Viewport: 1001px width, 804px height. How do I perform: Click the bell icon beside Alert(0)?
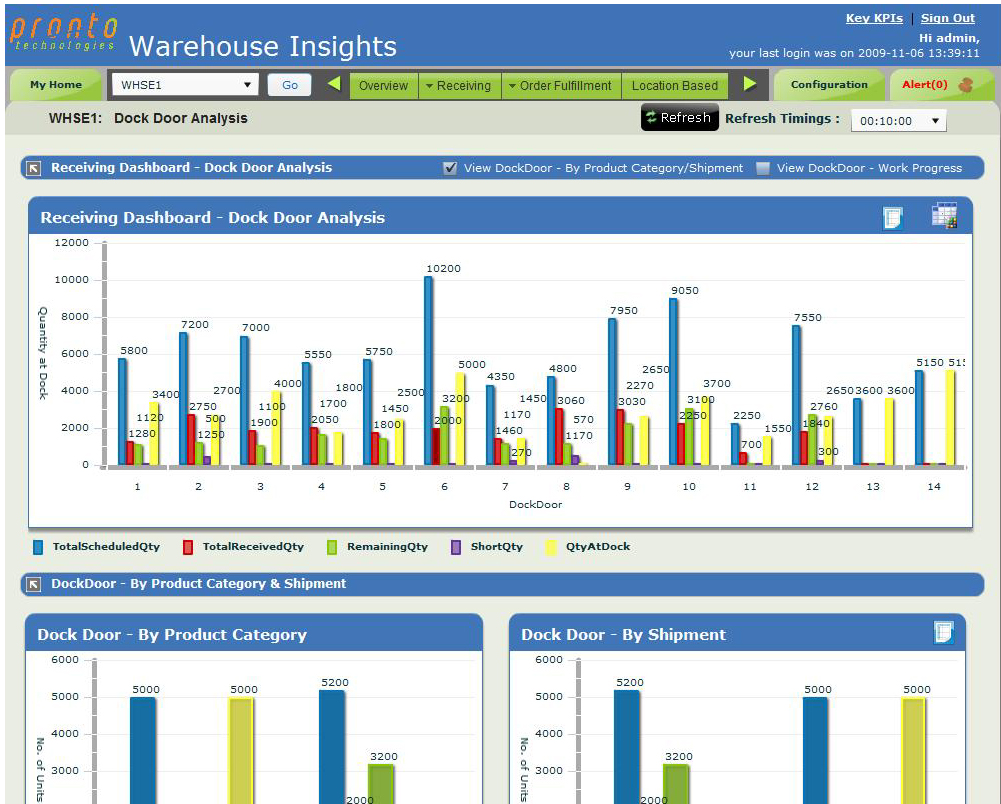pyautogui.click(x=966, y=85)
